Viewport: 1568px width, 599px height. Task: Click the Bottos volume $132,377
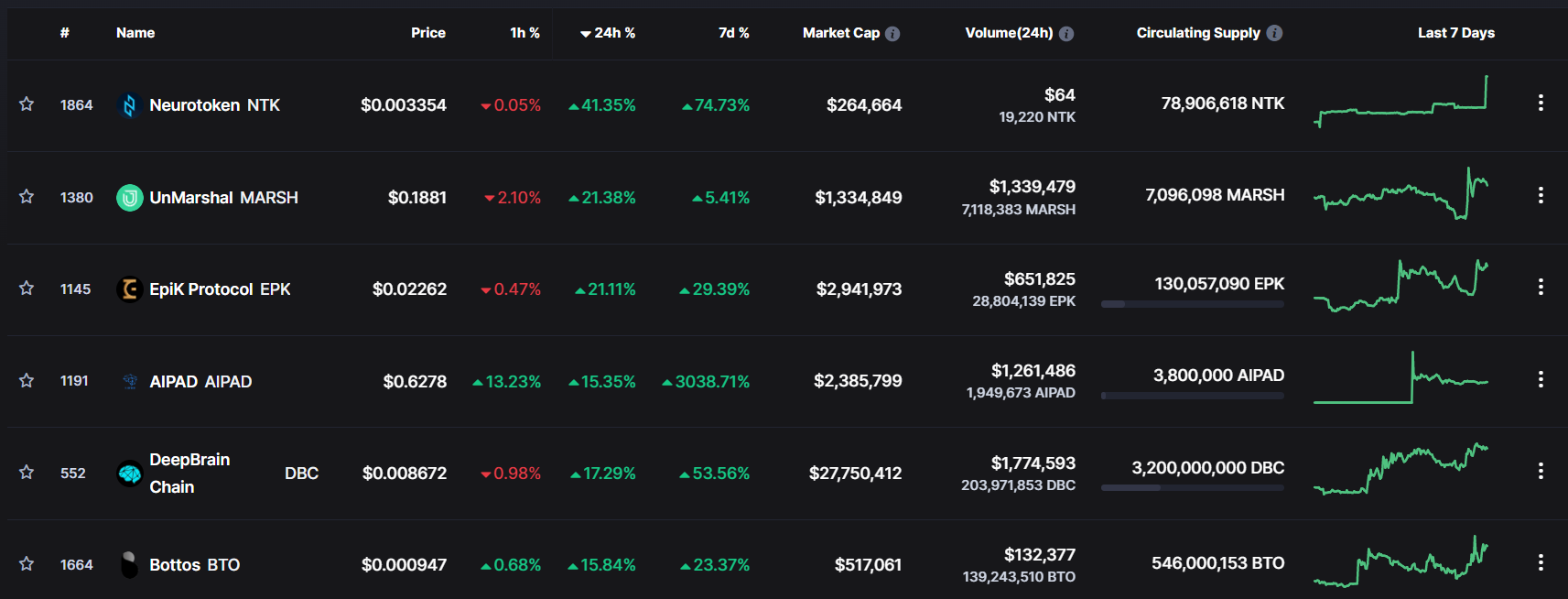tap(1040, 555)
